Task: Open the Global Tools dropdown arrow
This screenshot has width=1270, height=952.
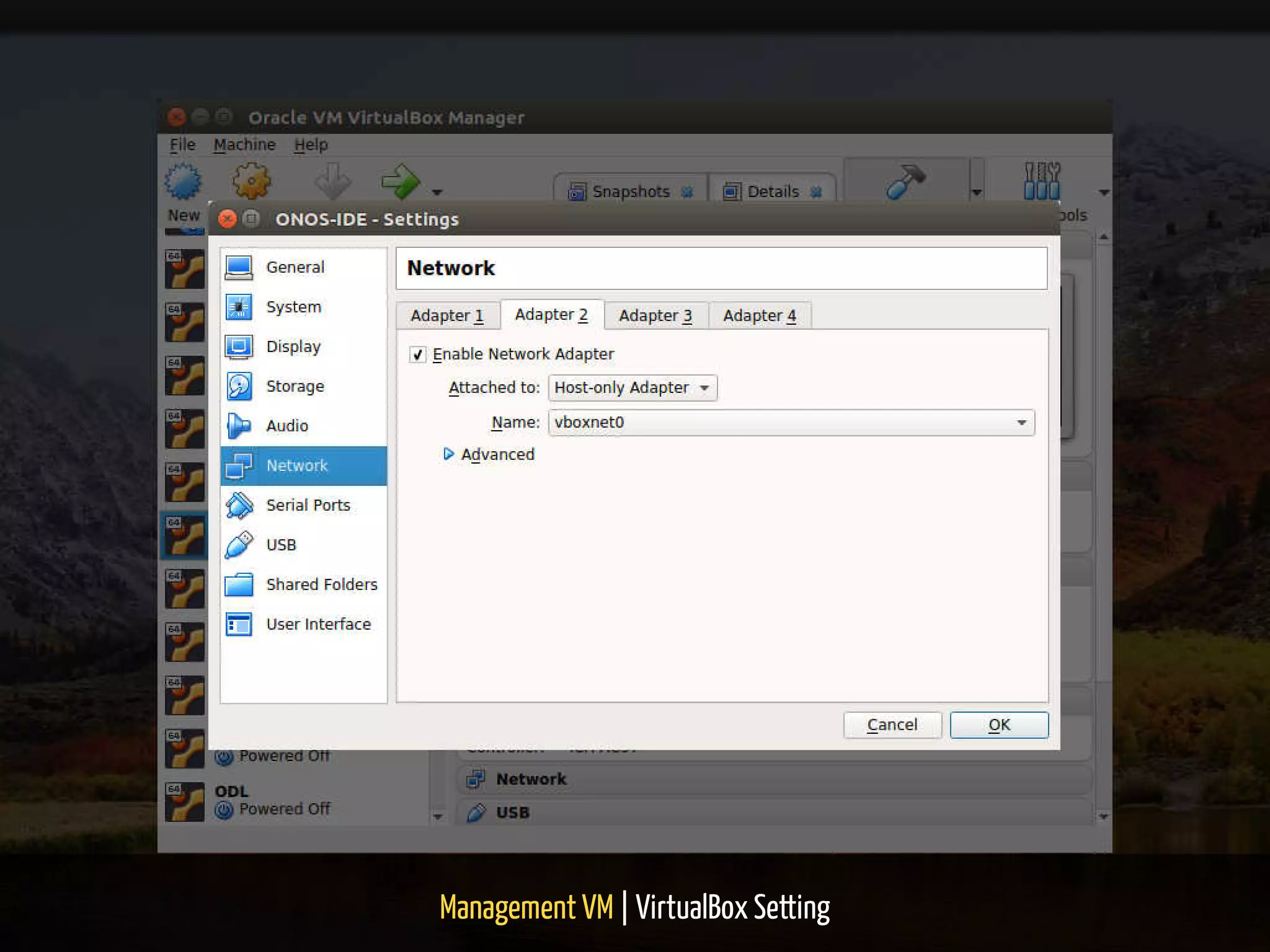Action: coord(1103,192)
